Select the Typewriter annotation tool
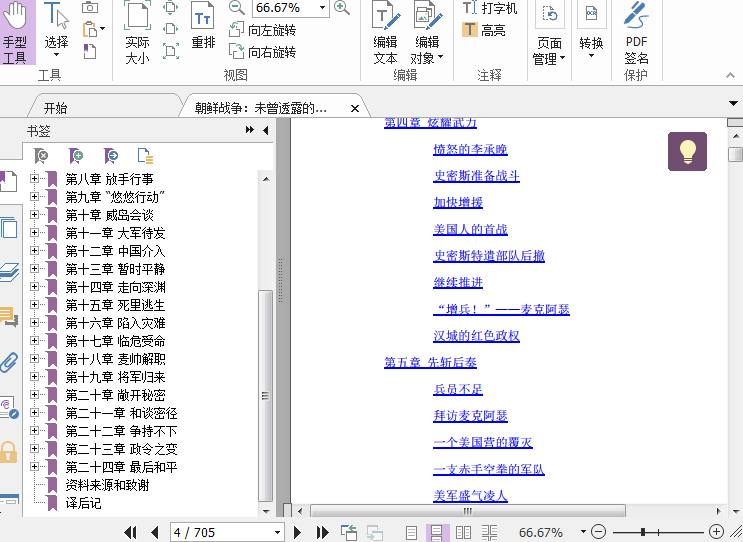The width and height of the screenshot is (743, 542). pyautogui.click(x=489, y=8)
